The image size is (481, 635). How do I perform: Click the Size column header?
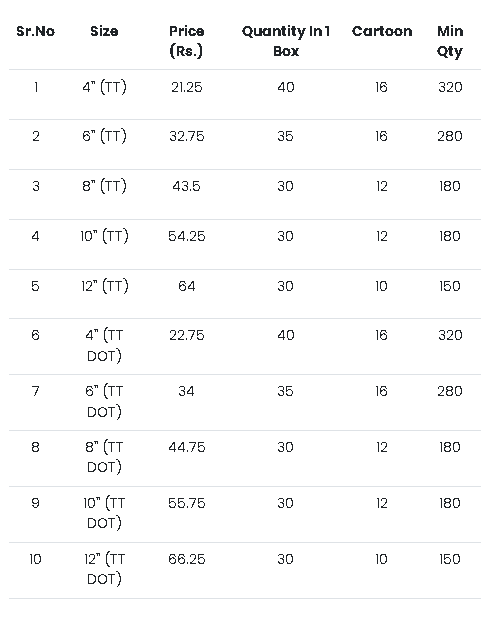click(104, 31)
